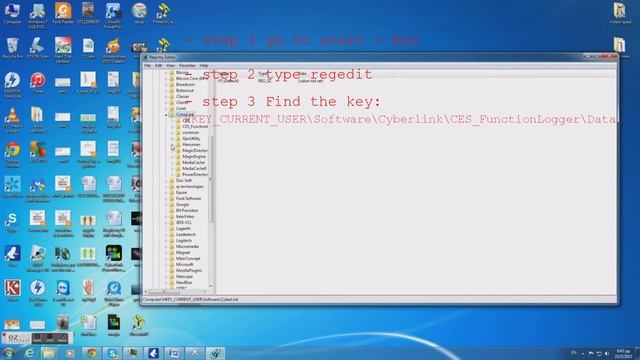This screenshot has width=640, height=360.
Task: Select the Hanuman key
Action: (191, 144)
